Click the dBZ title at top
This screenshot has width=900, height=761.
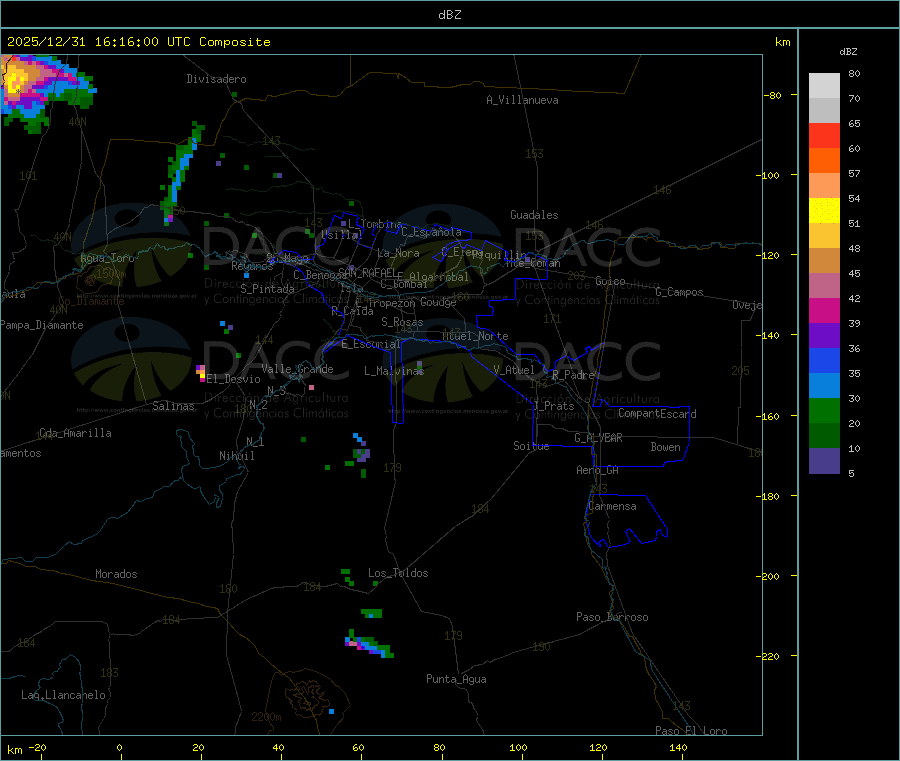(449, 15)
